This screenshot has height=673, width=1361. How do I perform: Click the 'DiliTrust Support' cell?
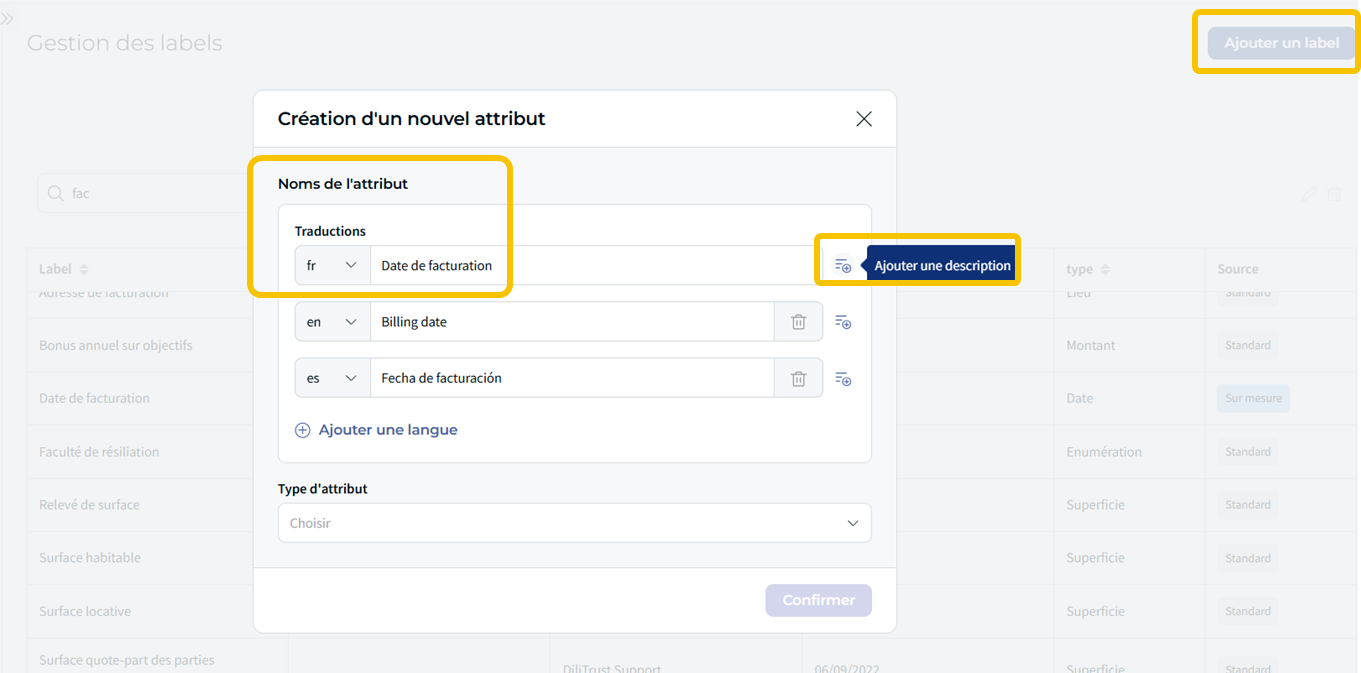(x=612, y=668)
